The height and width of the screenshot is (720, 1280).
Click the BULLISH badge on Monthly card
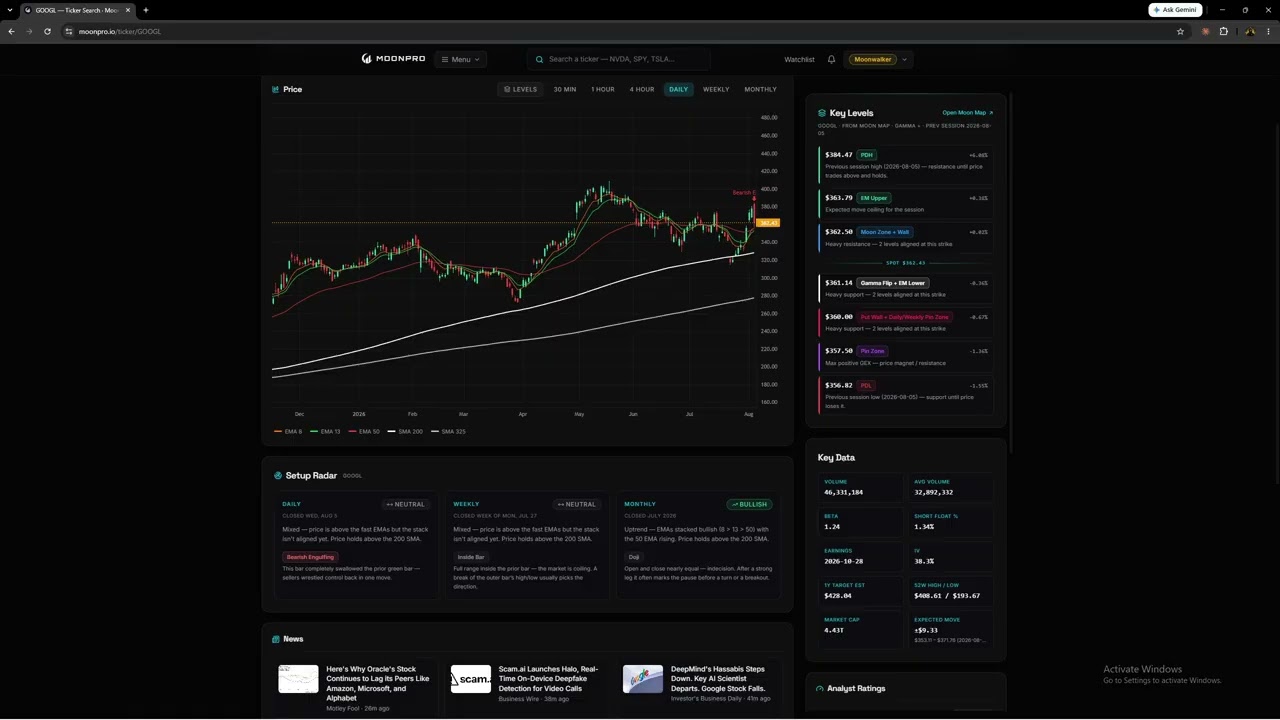(x=749, y=504)
